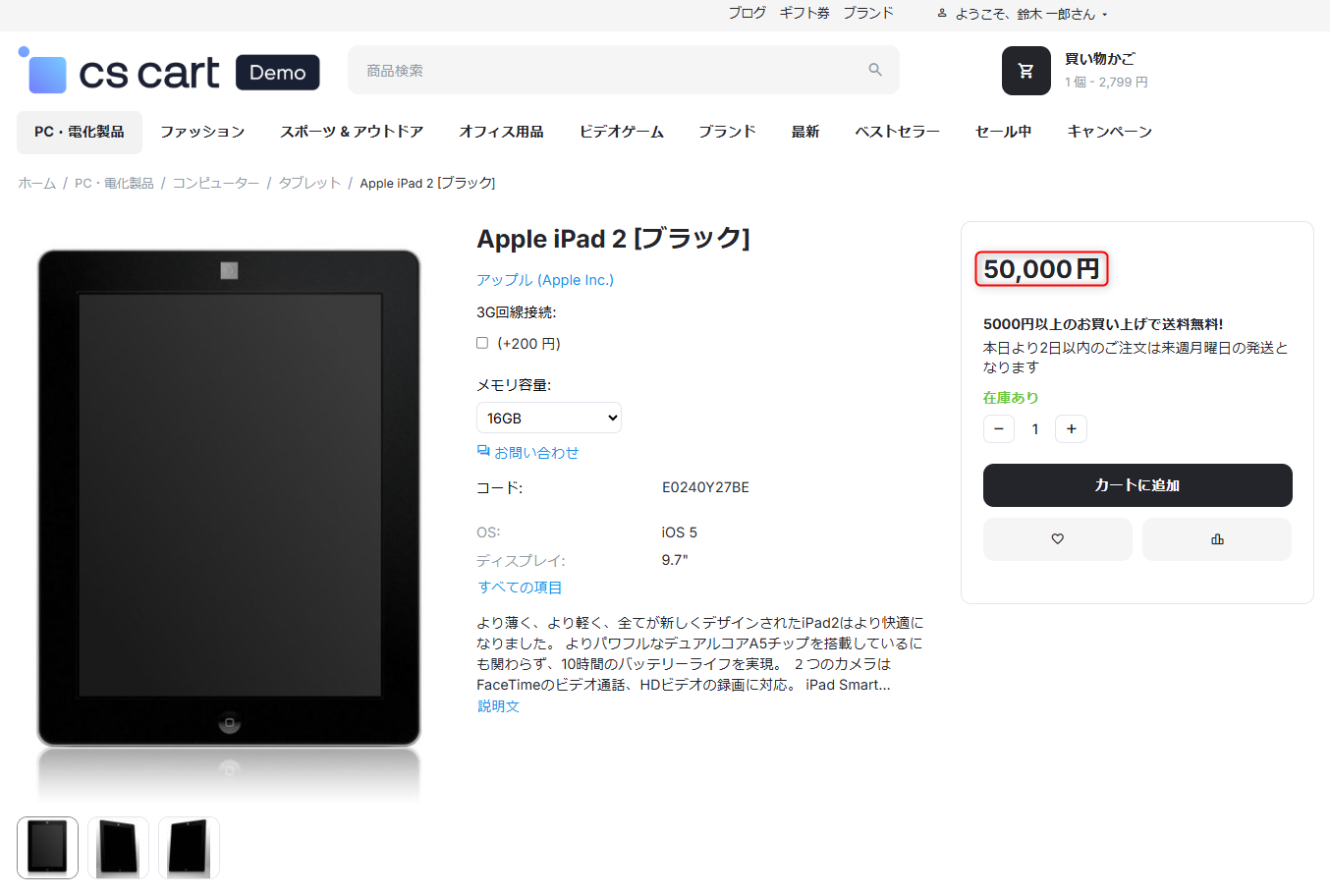The width and height of the screenshot is (1330, 896).
Task: Click the user account icon
Action: (941, 14)
